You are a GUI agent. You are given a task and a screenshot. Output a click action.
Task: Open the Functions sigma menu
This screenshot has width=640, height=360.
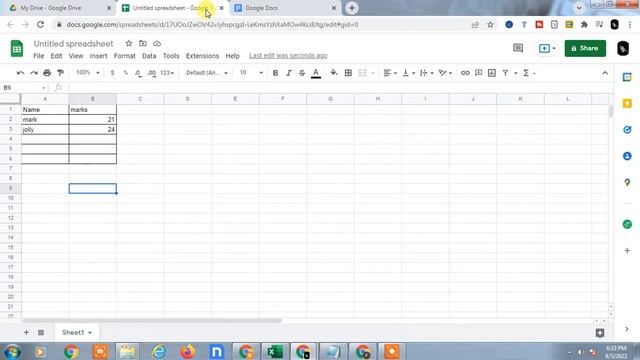(x=529, y=73)
